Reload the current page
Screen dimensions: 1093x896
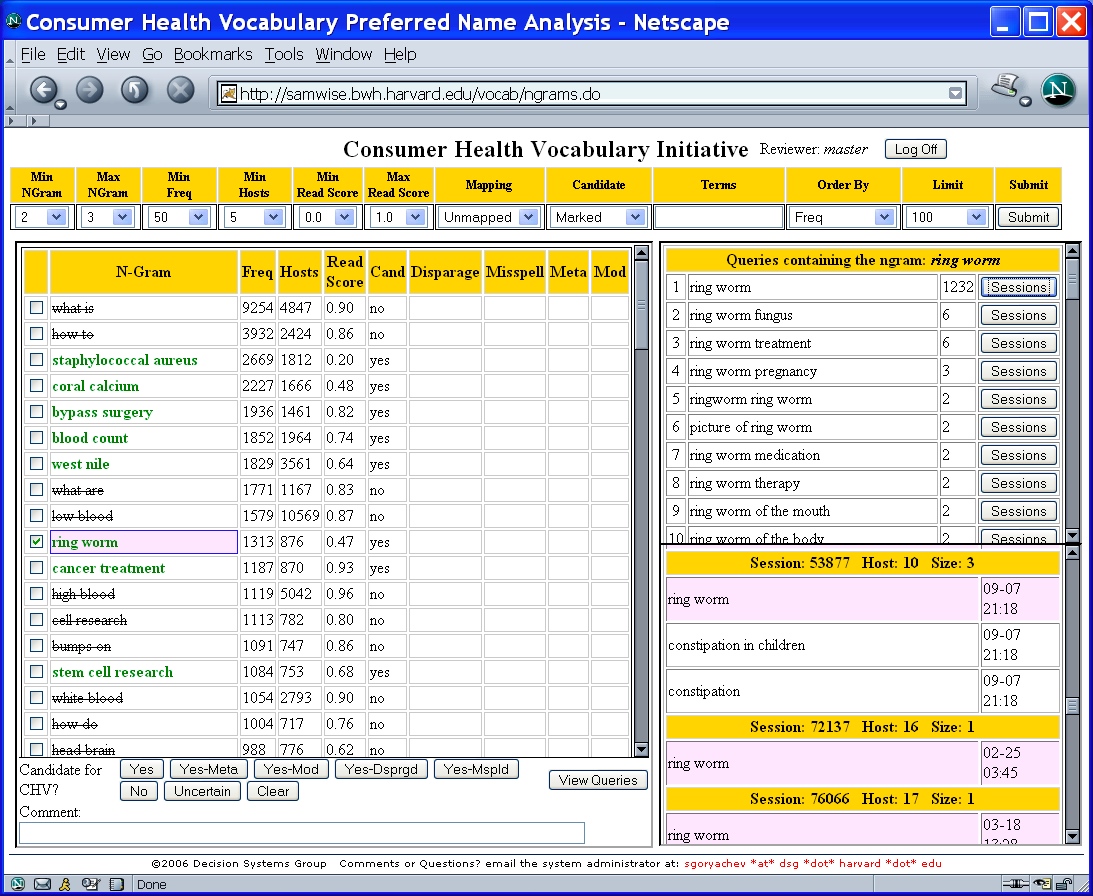point(135,91)
